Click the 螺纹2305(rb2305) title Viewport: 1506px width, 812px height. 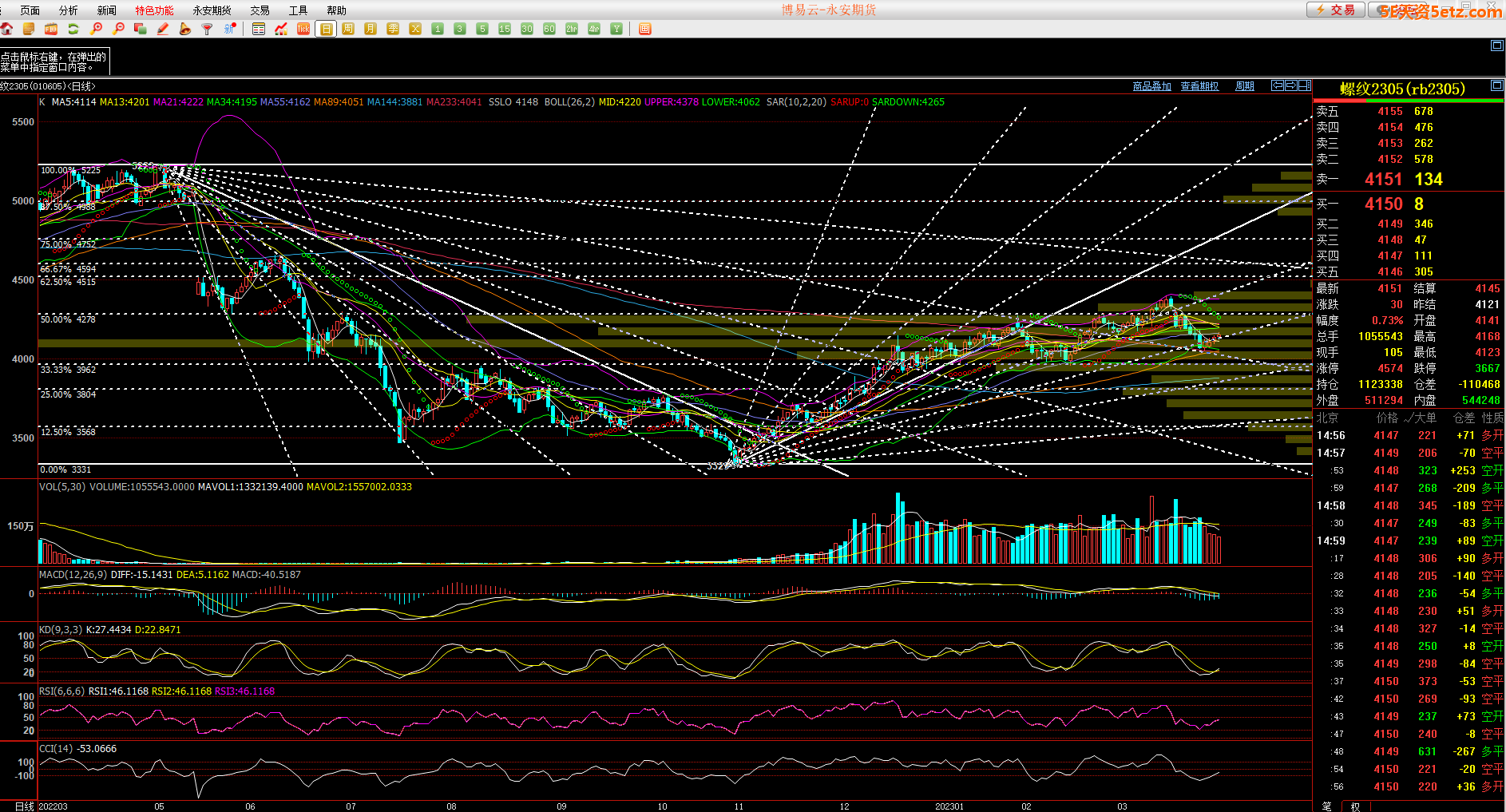point(1402,89)
